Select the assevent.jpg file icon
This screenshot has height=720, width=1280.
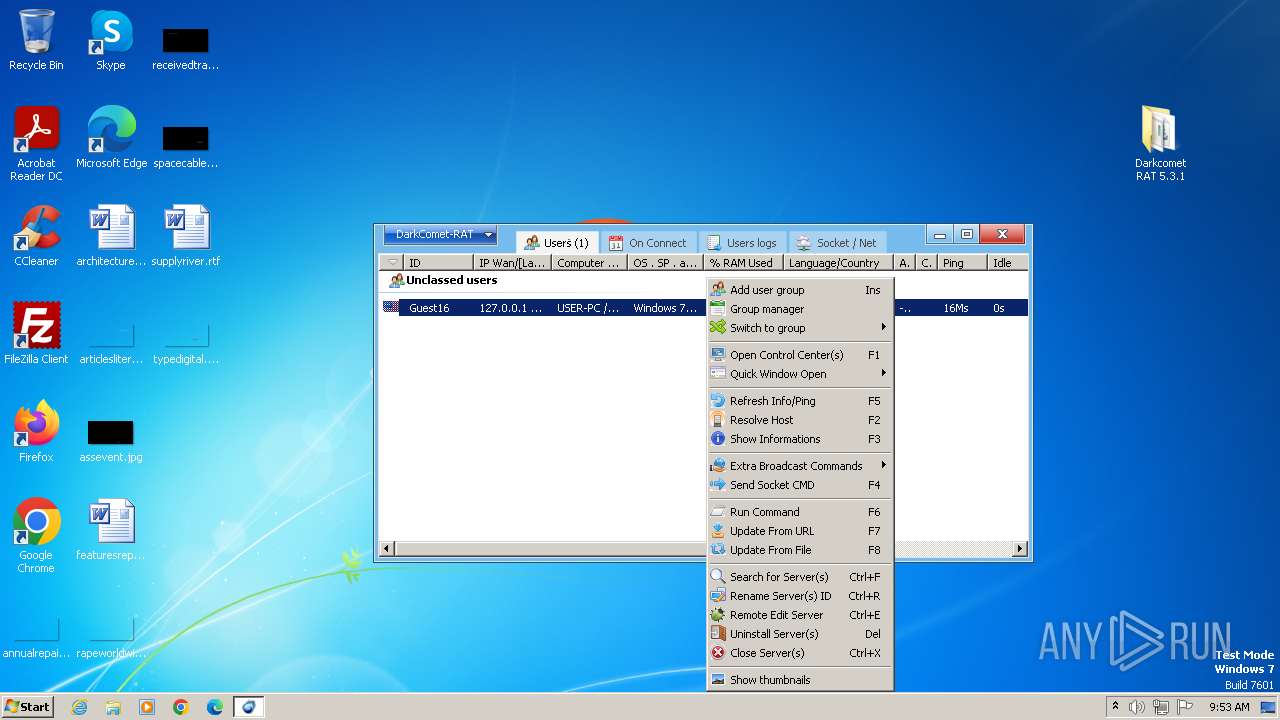(x=111, y=442)
